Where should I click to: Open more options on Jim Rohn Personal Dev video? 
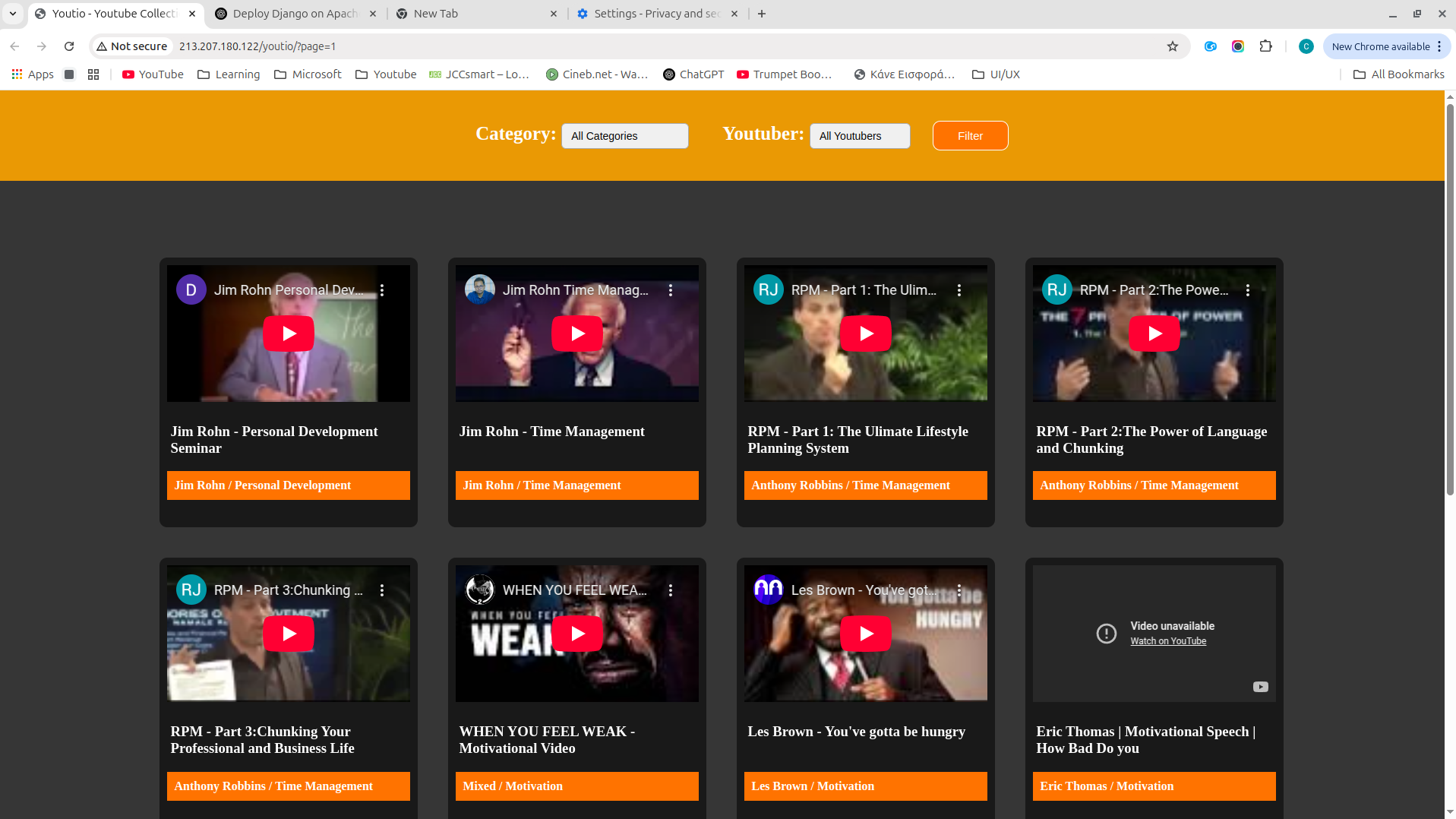point(382,290)
